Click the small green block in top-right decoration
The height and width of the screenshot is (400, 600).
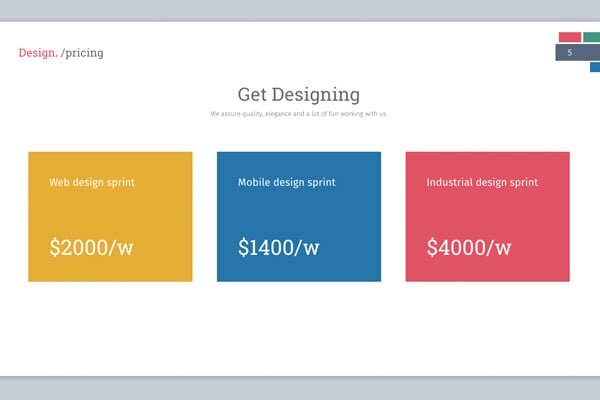tap(592, 37)
